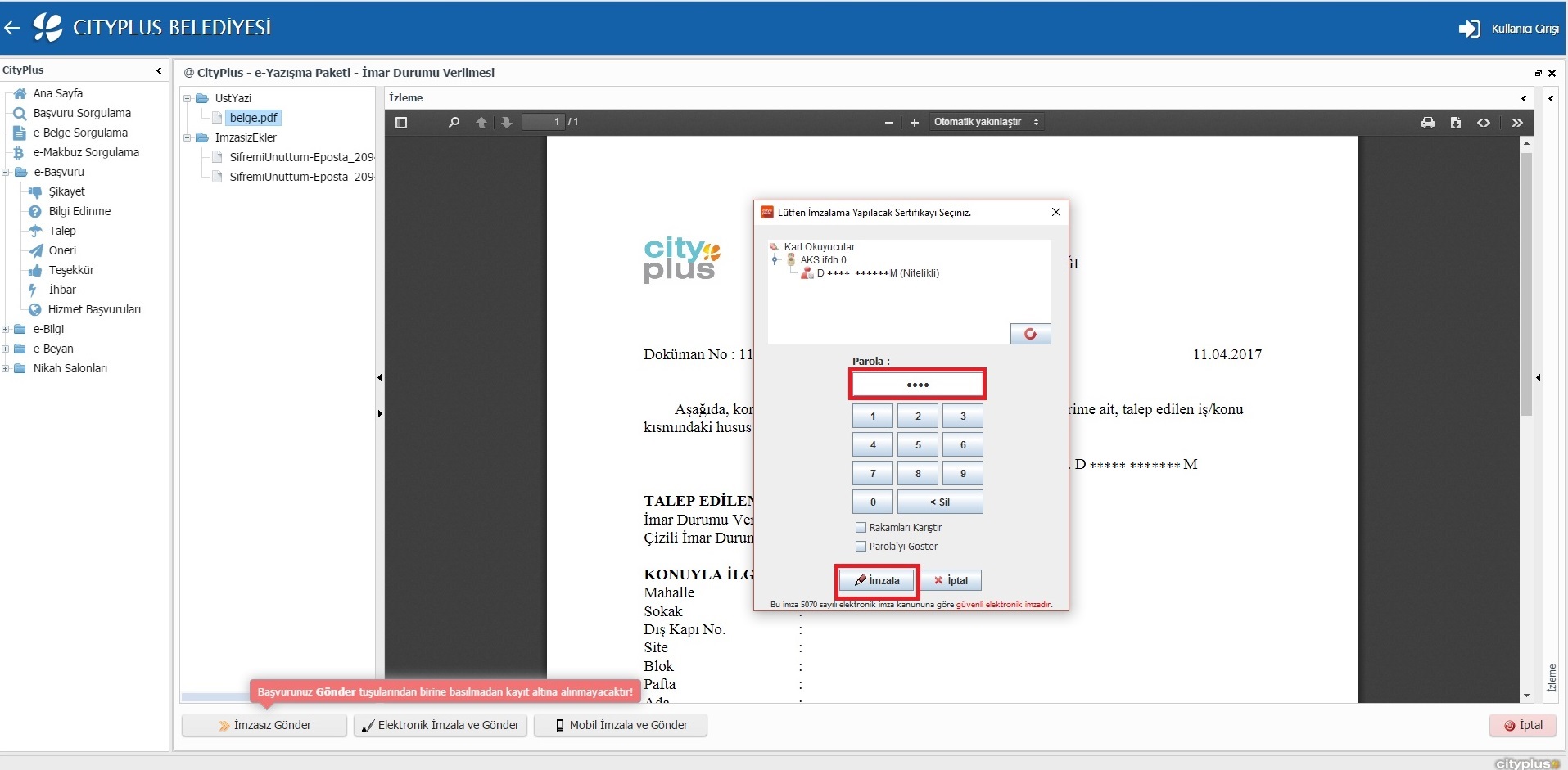
Task: Print the PDF document
Action: point(1428,122)
